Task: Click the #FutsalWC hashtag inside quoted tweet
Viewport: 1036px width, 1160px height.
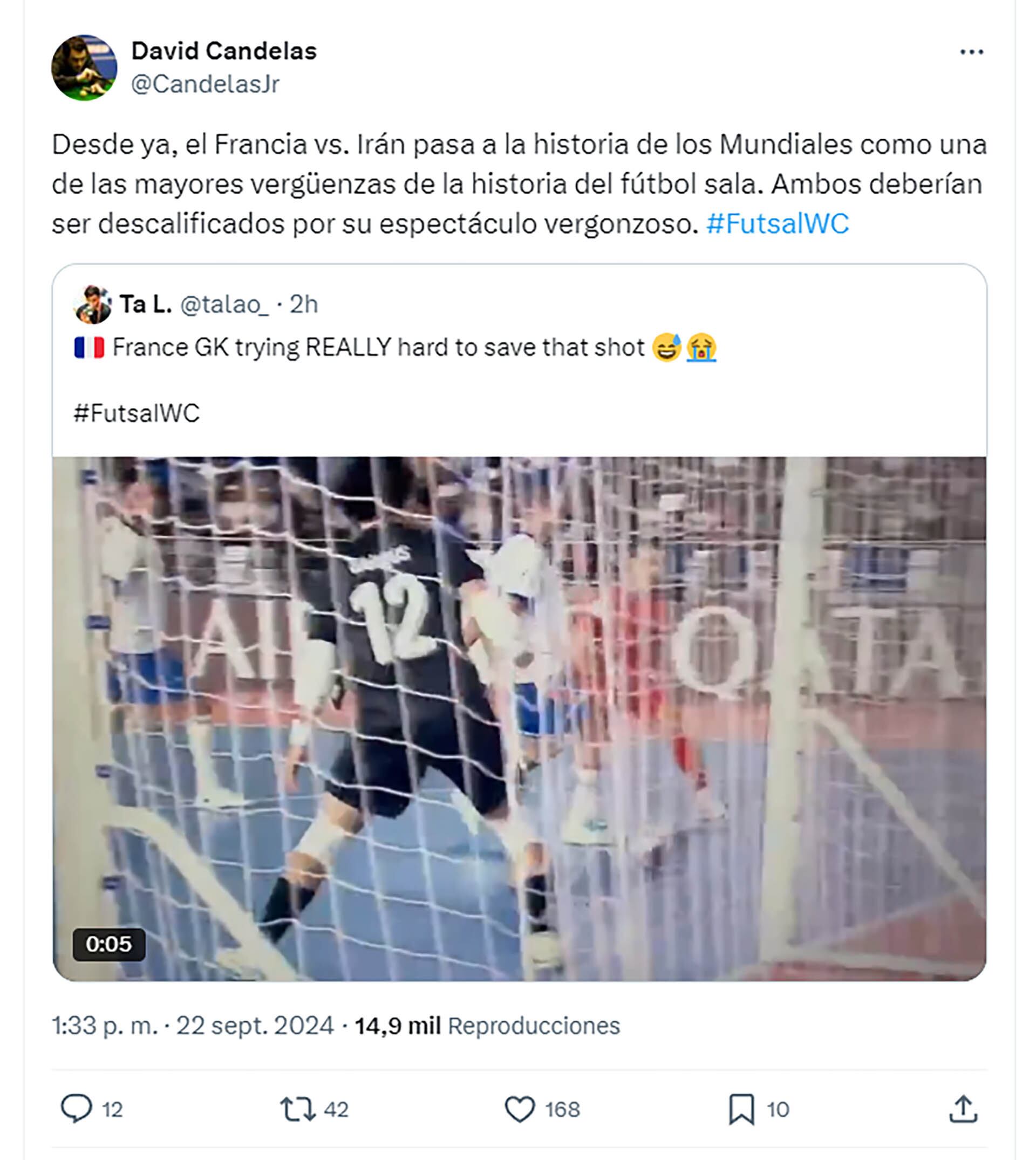Action: coord(137,413)
